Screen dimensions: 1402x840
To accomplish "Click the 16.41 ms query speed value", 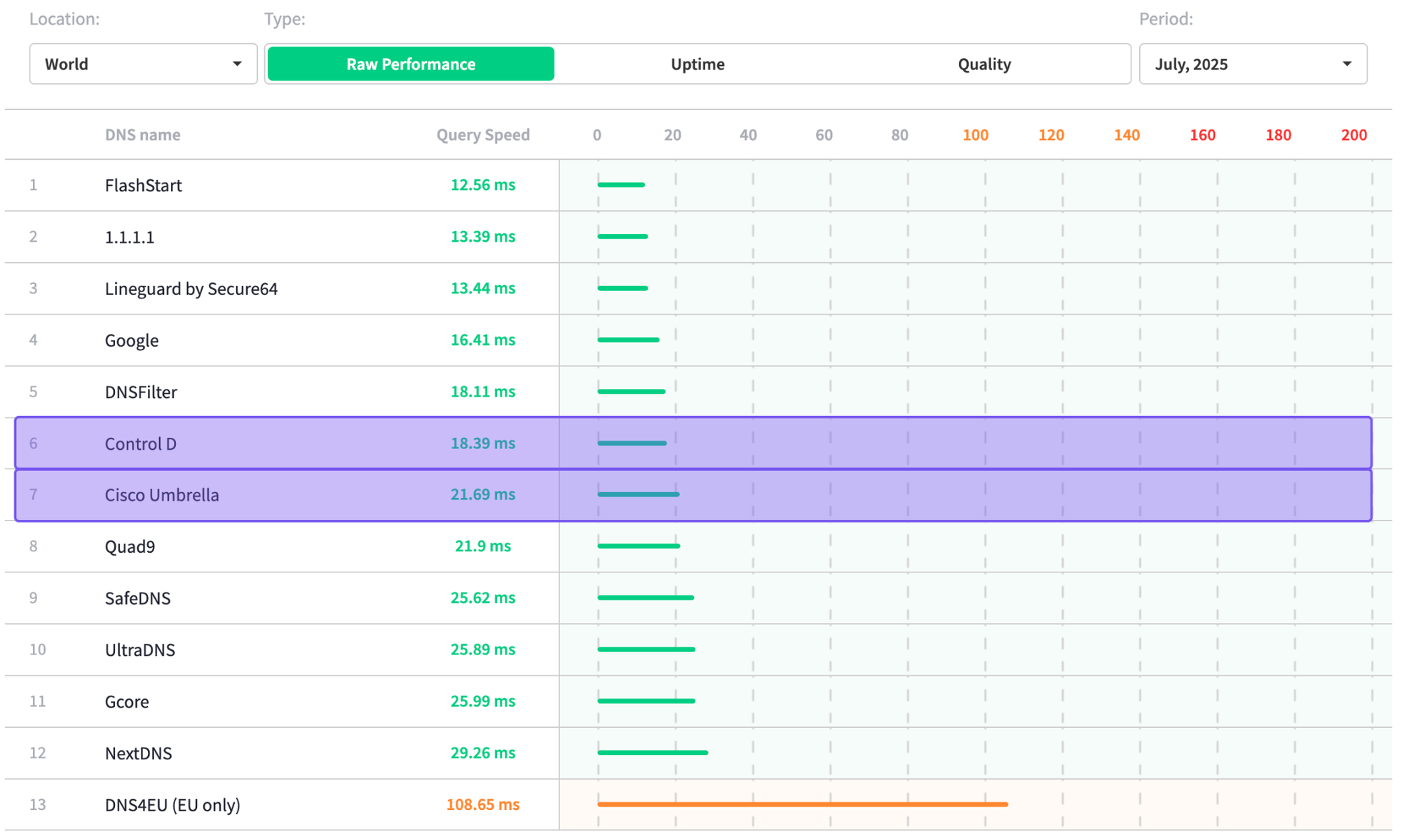I will 483,340.
